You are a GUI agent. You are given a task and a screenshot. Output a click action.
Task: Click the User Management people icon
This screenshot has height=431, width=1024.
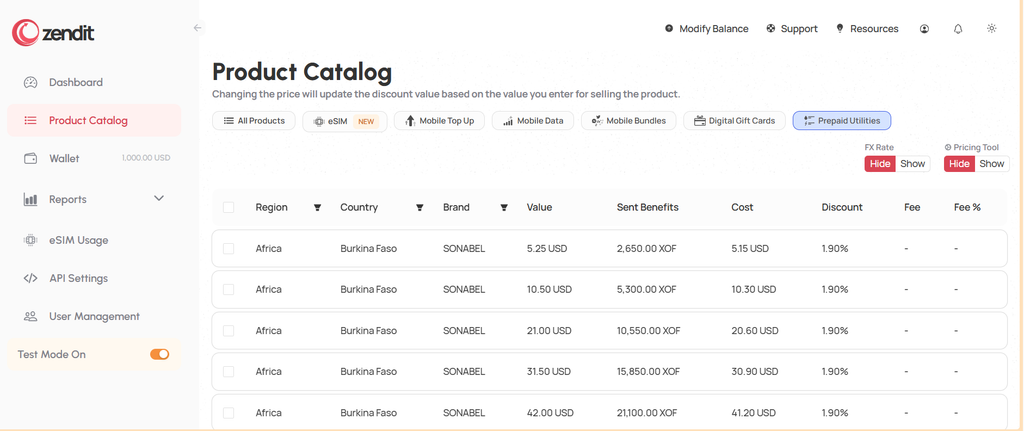pos(30,316)
